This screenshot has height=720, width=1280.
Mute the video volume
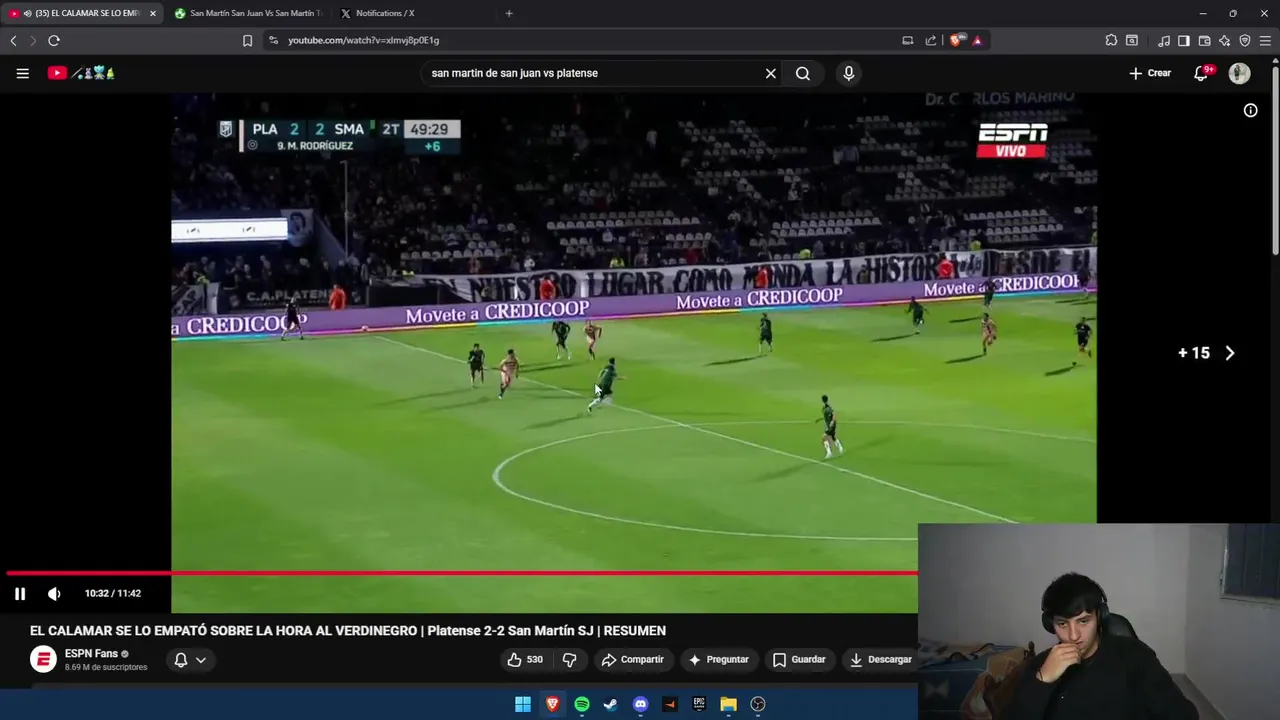(54, 593)
